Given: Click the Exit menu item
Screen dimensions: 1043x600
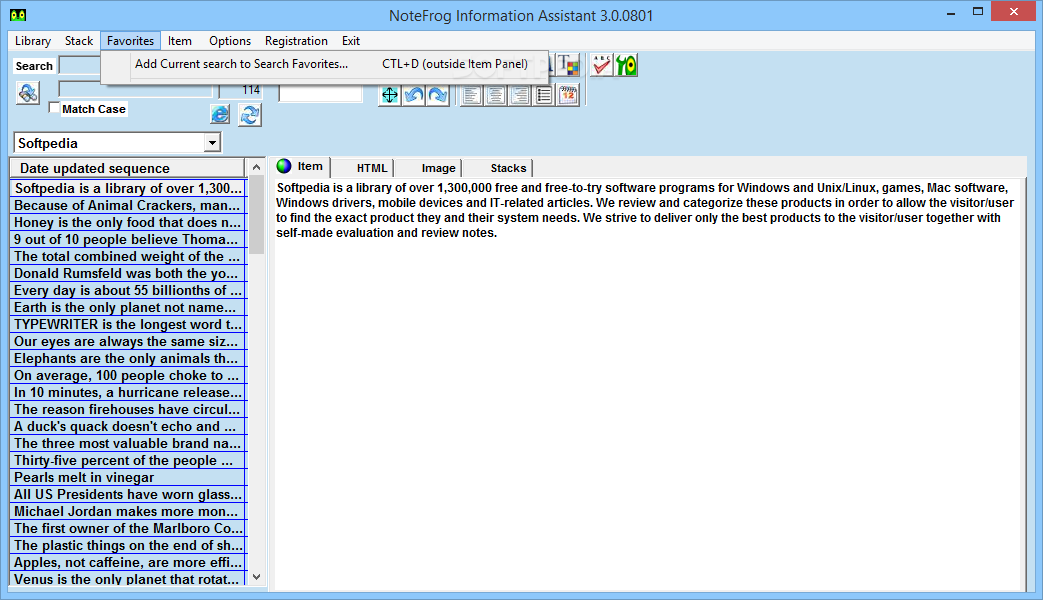Looking at the screenshot, I should (x=351, y=41).
